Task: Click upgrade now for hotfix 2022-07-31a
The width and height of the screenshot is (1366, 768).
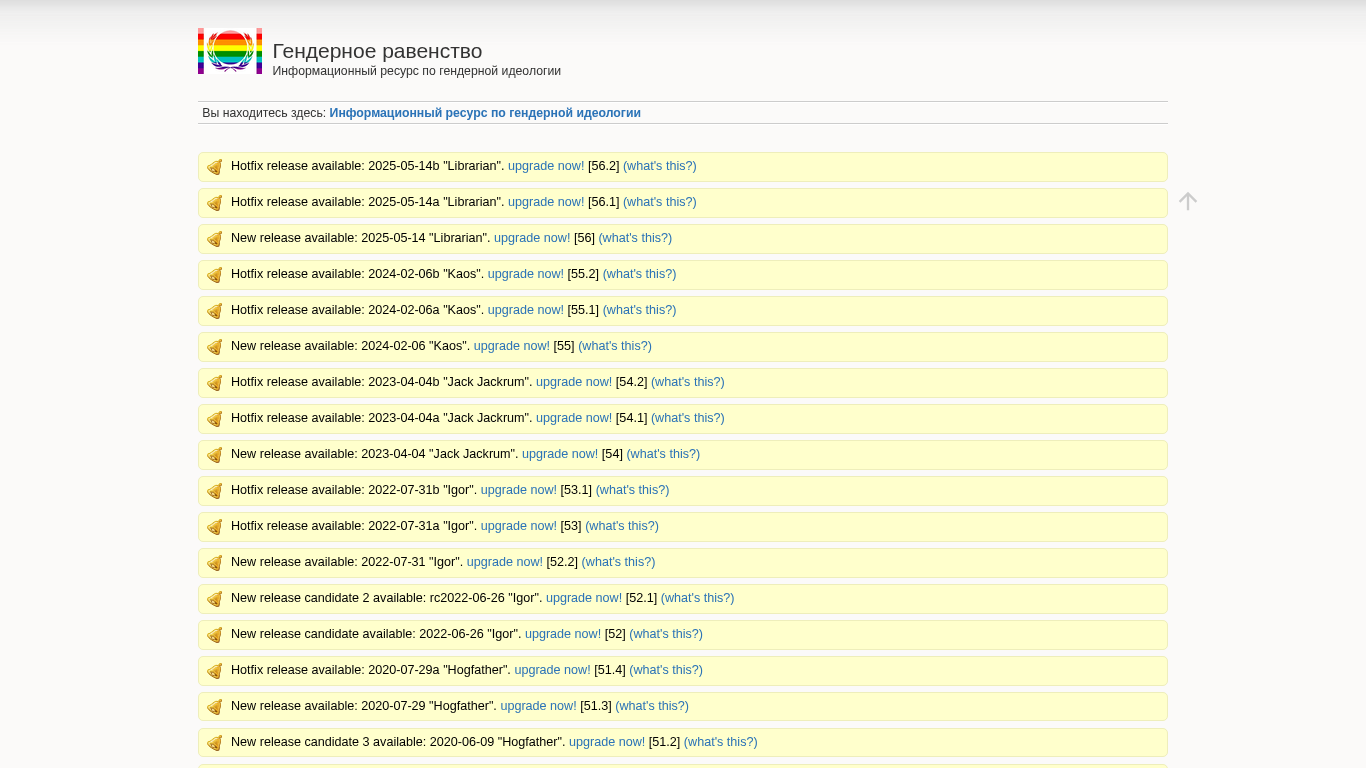Action: pyautogui.click(x=519, y=526)
